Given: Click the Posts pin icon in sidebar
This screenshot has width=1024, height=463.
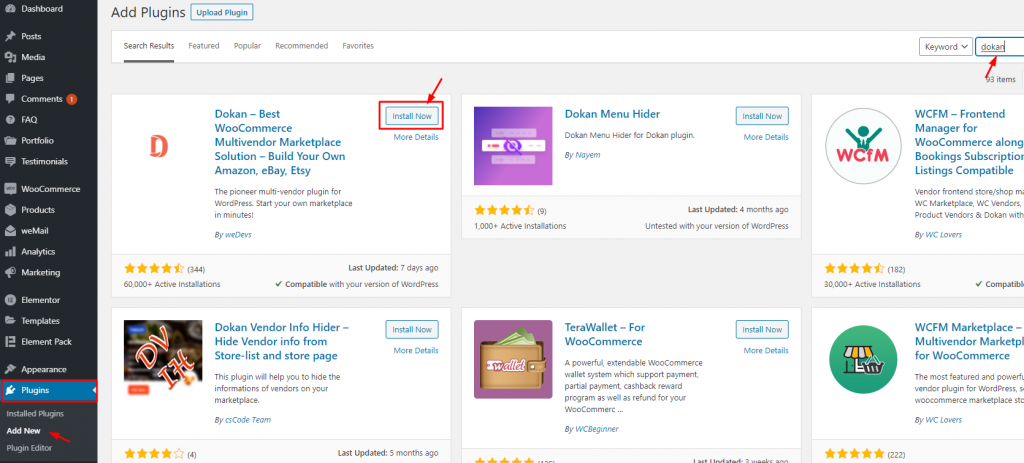Looking at the screenshot, I should 10,36.
